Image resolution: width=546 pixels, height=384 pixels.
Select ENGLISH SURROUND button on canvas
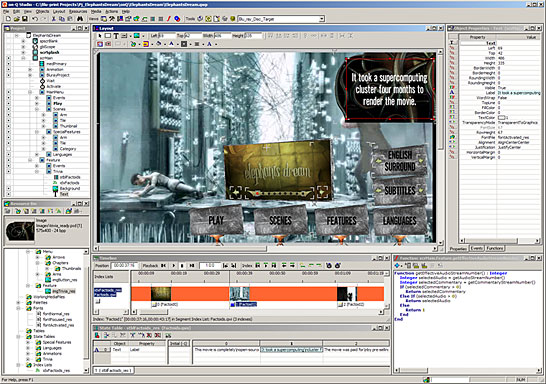tap(400, 161)
